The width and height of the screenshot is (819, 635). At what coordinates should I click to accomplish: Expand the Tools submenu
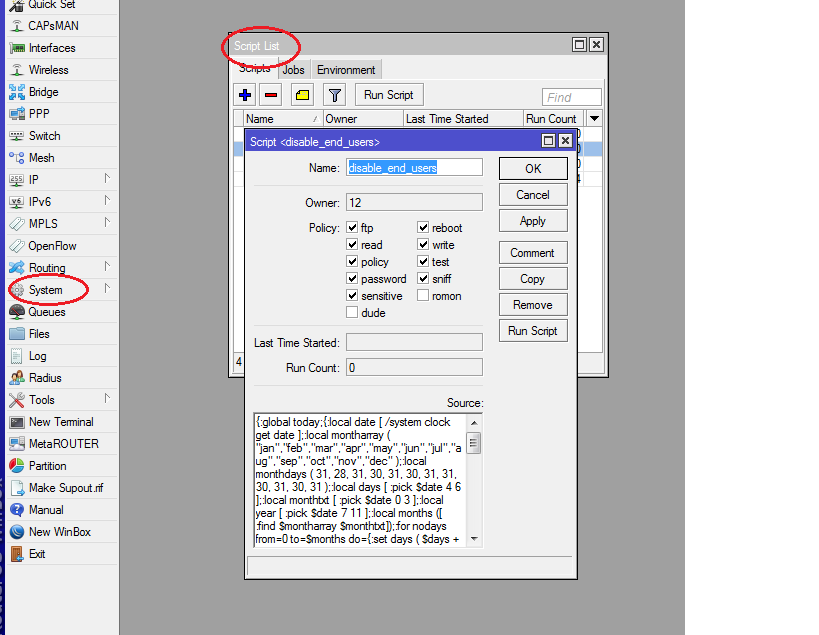(x=107, y=398)
